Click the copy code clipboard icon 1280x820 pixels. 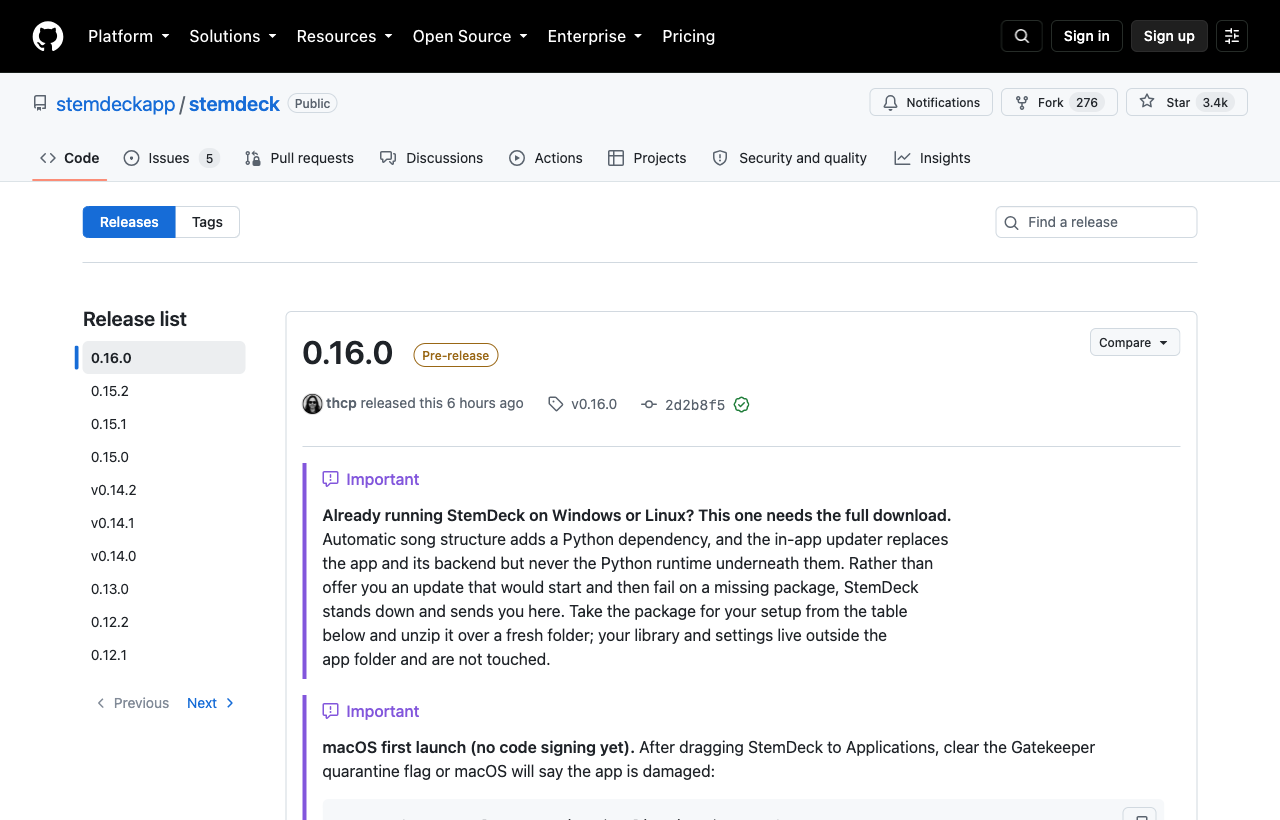coord(1139,815)
